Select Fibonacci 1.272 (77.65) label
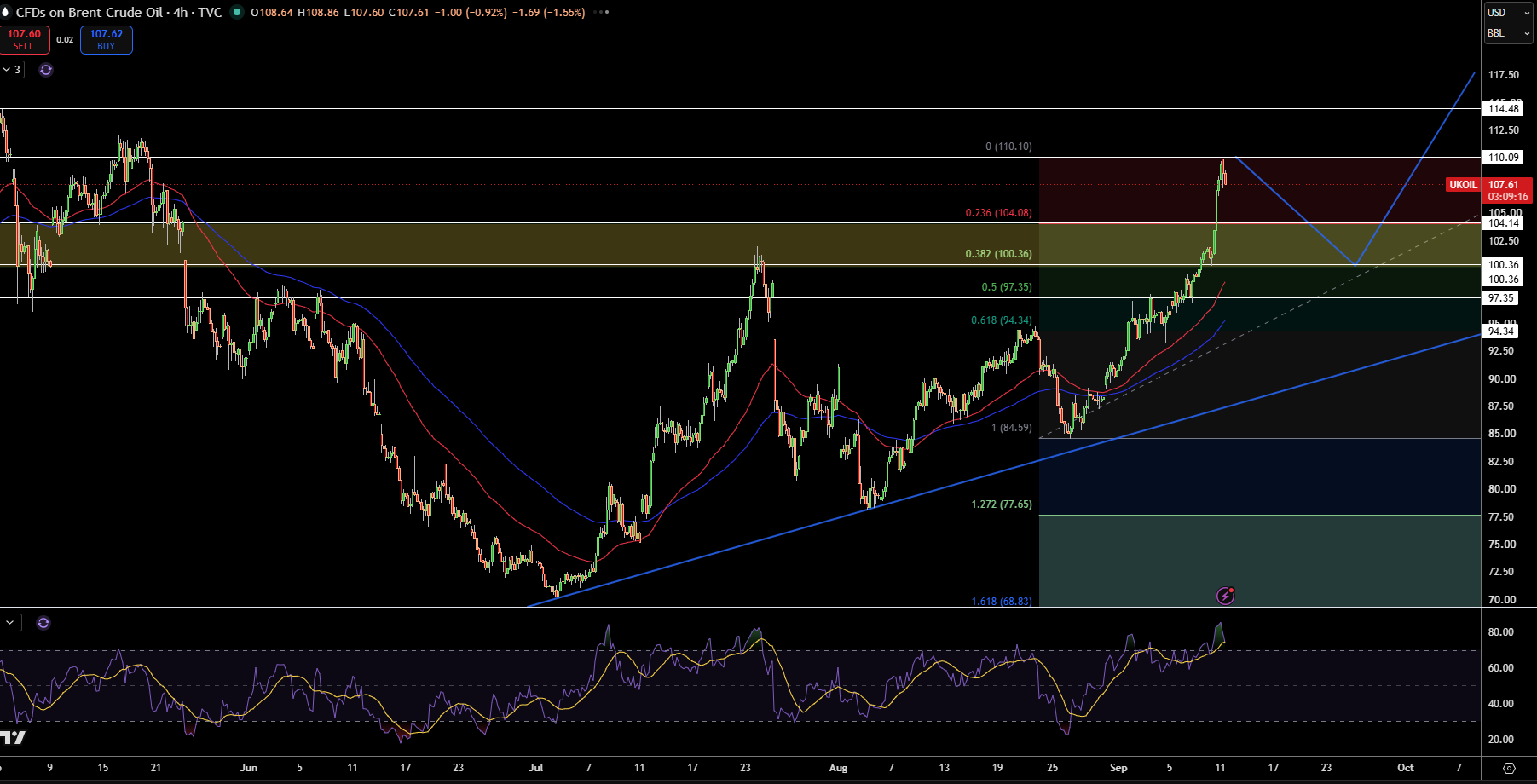This screenshot has width=1537, height=784. [x=1002, y=504]
